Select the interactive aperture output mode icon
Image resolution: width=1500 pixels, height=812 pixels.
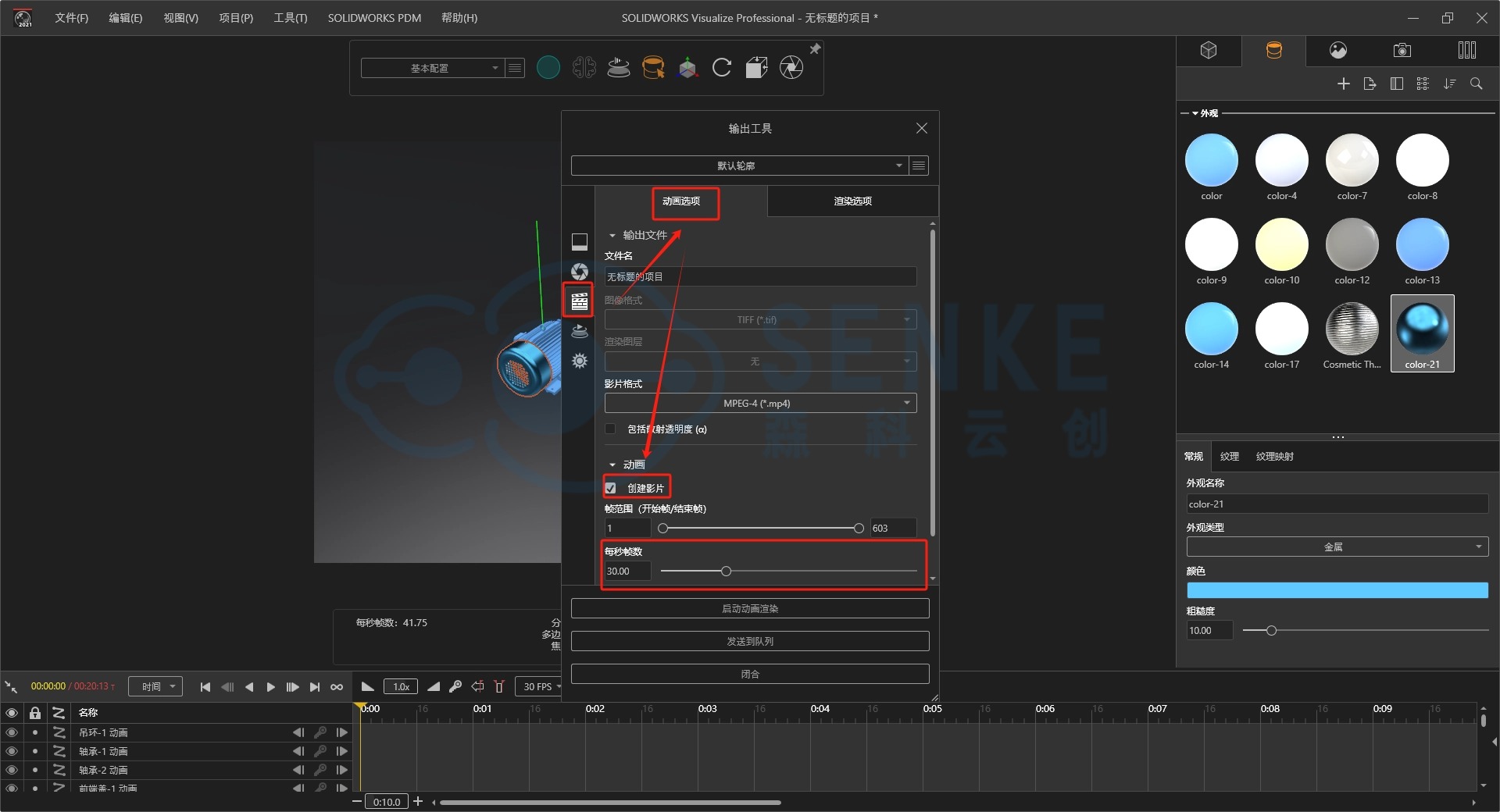coord(580,272)
